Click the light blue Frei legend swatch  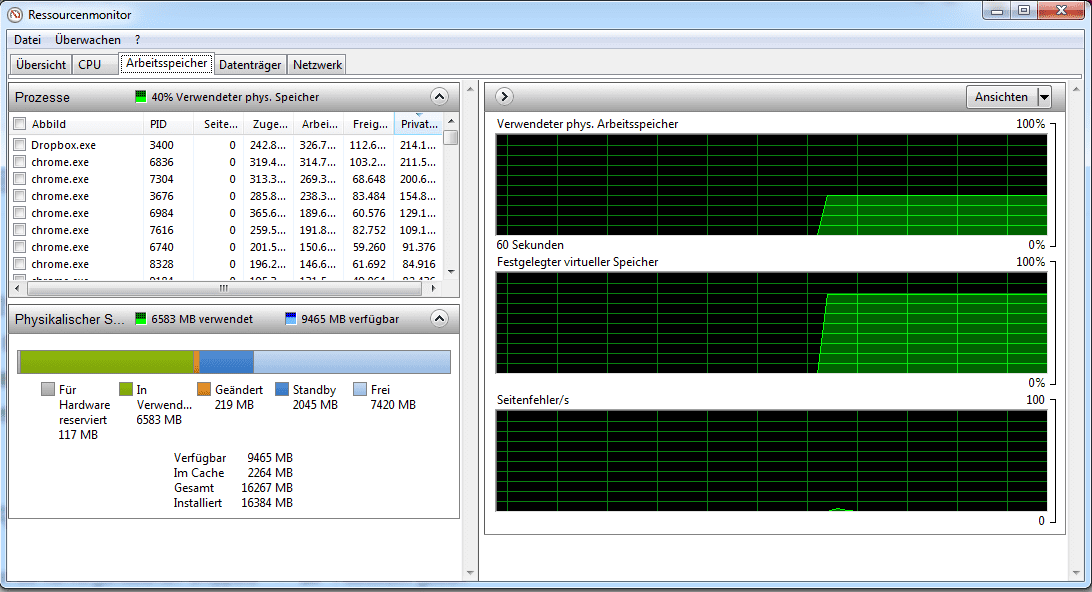click(x=359, y=389)
